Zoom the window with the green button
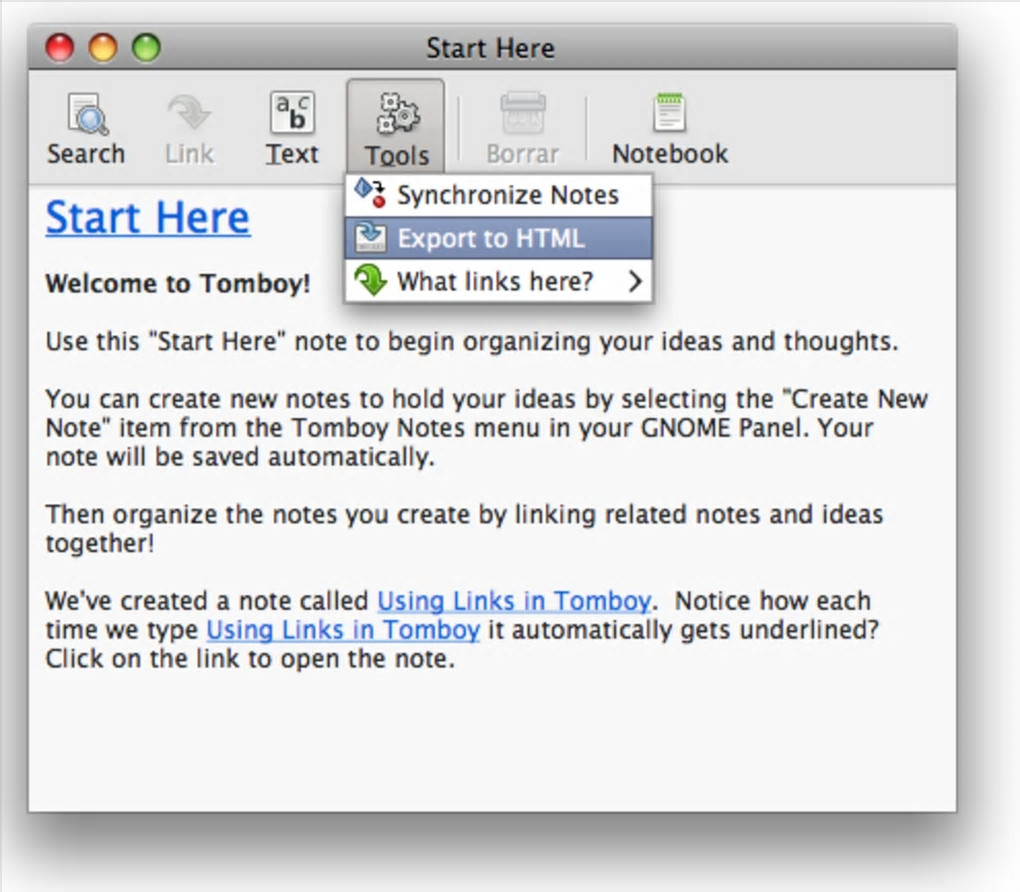The image size is (1020, 892). [x=146, y=48]
